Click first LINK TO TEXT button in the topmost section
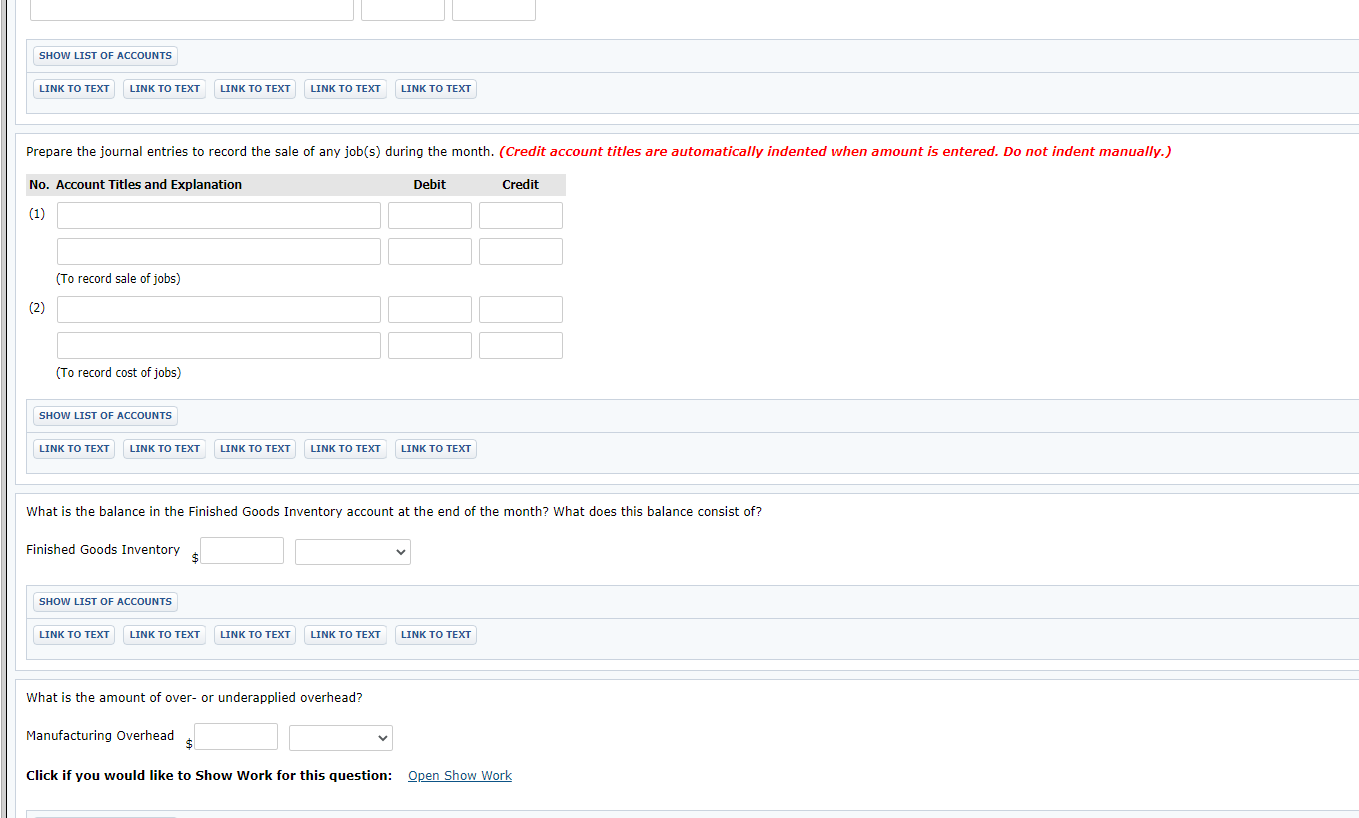The height and width of the screenshot is (818, 1359). point(74,89)
